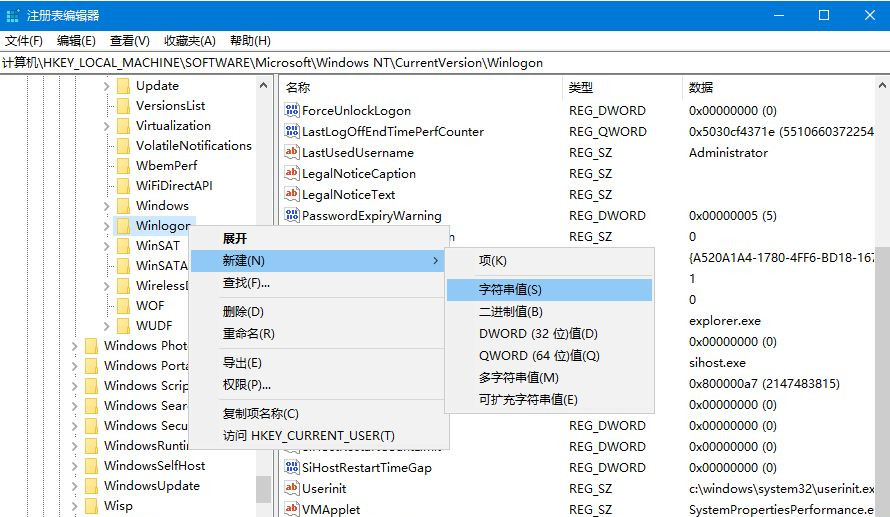Click the tree pane vertical scrollbar

[x=264, y=300]
